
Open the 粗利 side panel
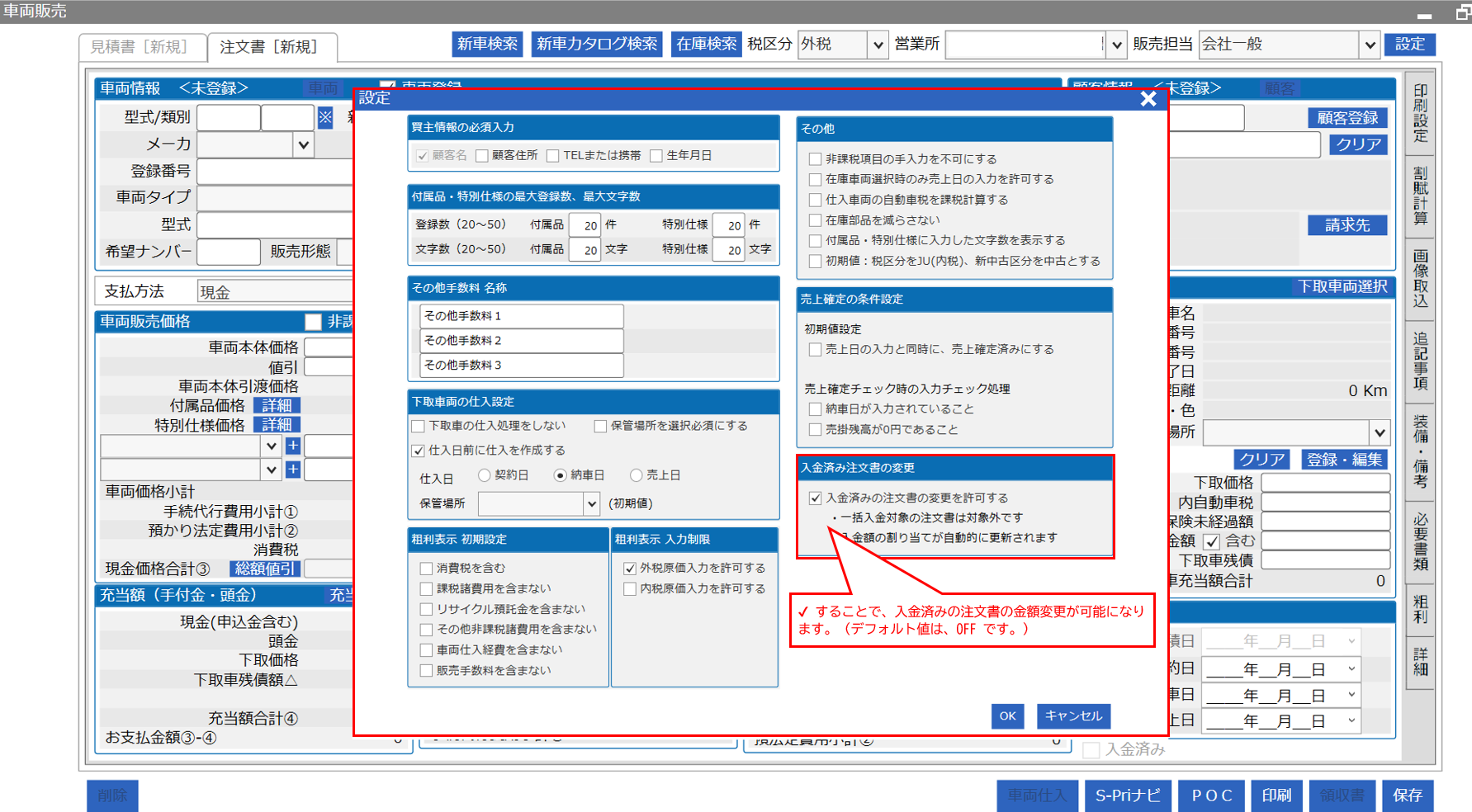(1420, 608)
